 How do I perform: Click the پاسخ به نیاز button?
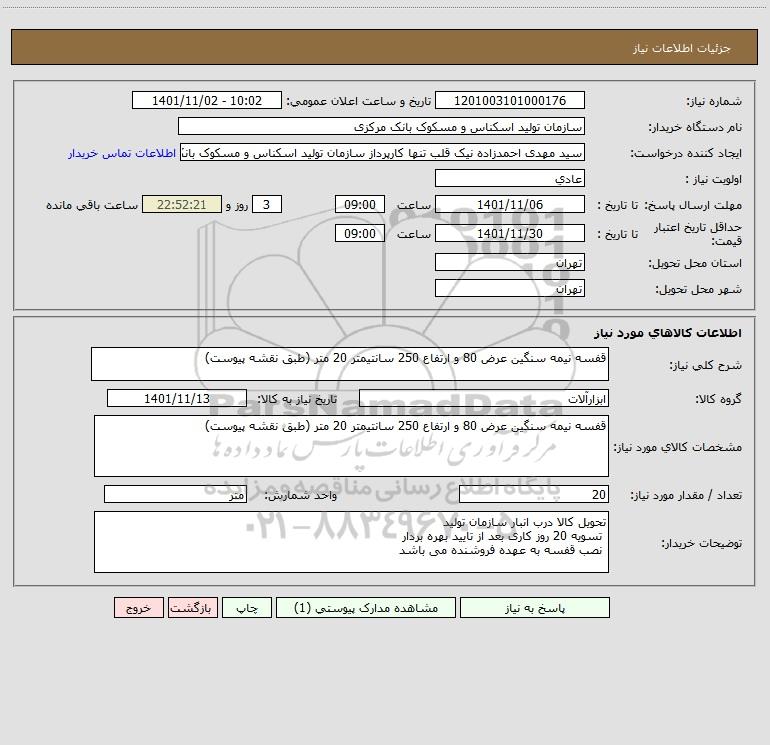[535, 607]
